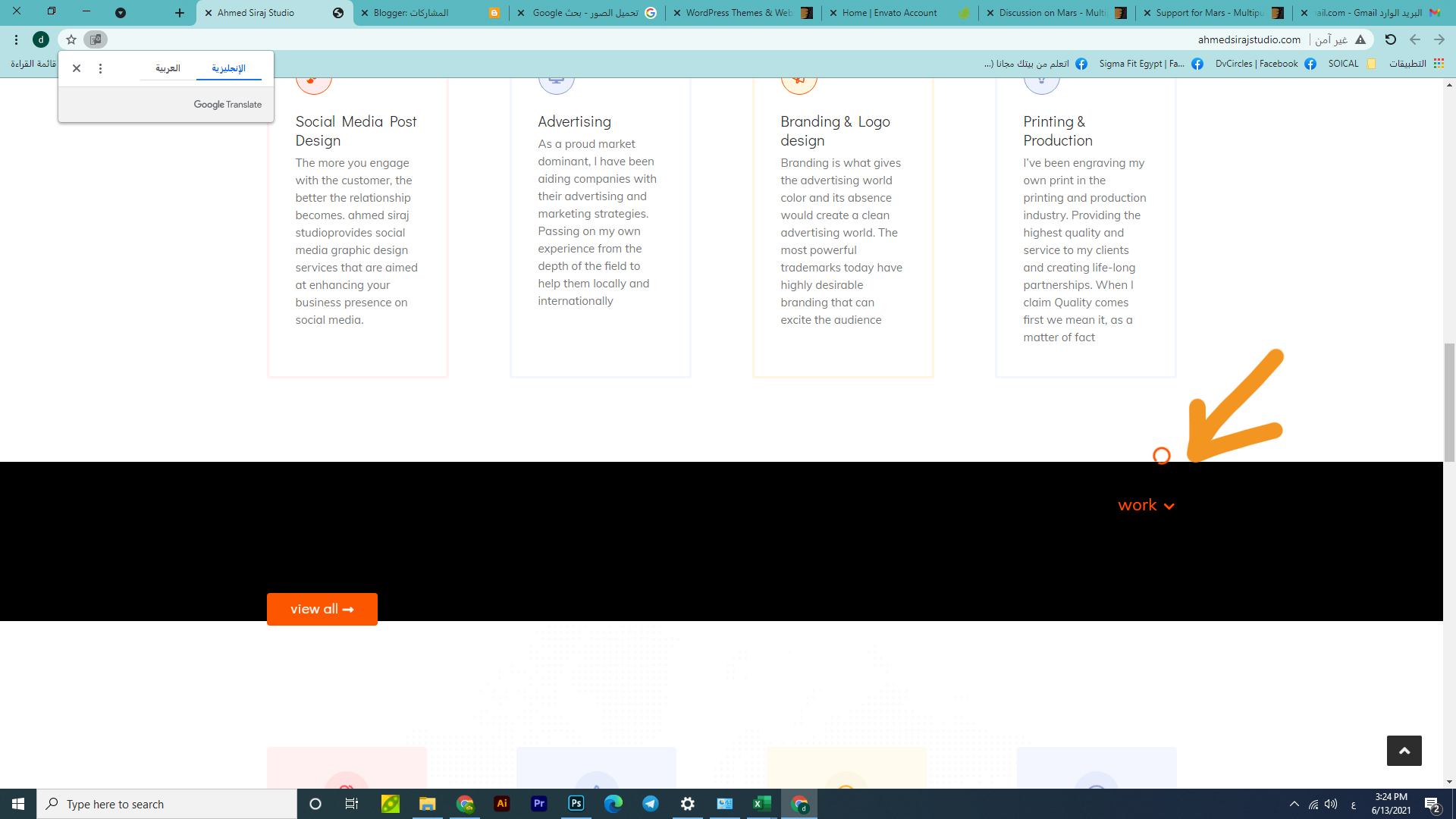Expand the 'work' dropdown chevron
The width and height of the screenshot is (1456, 819).
click(1169, 507)
